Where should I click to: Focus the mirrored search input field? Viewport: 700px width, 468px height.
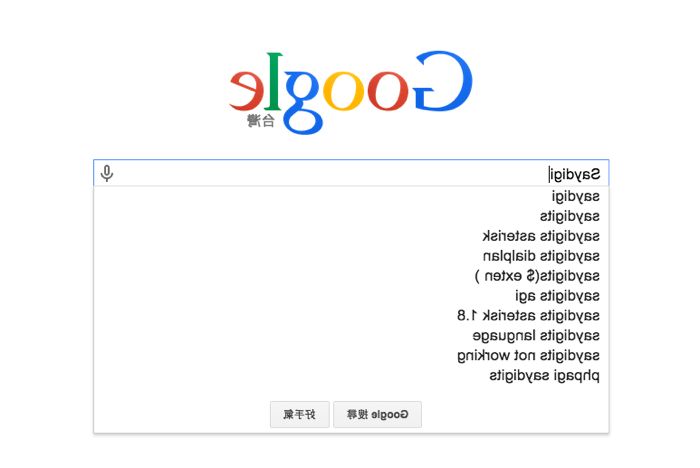[x=350, y=173]
